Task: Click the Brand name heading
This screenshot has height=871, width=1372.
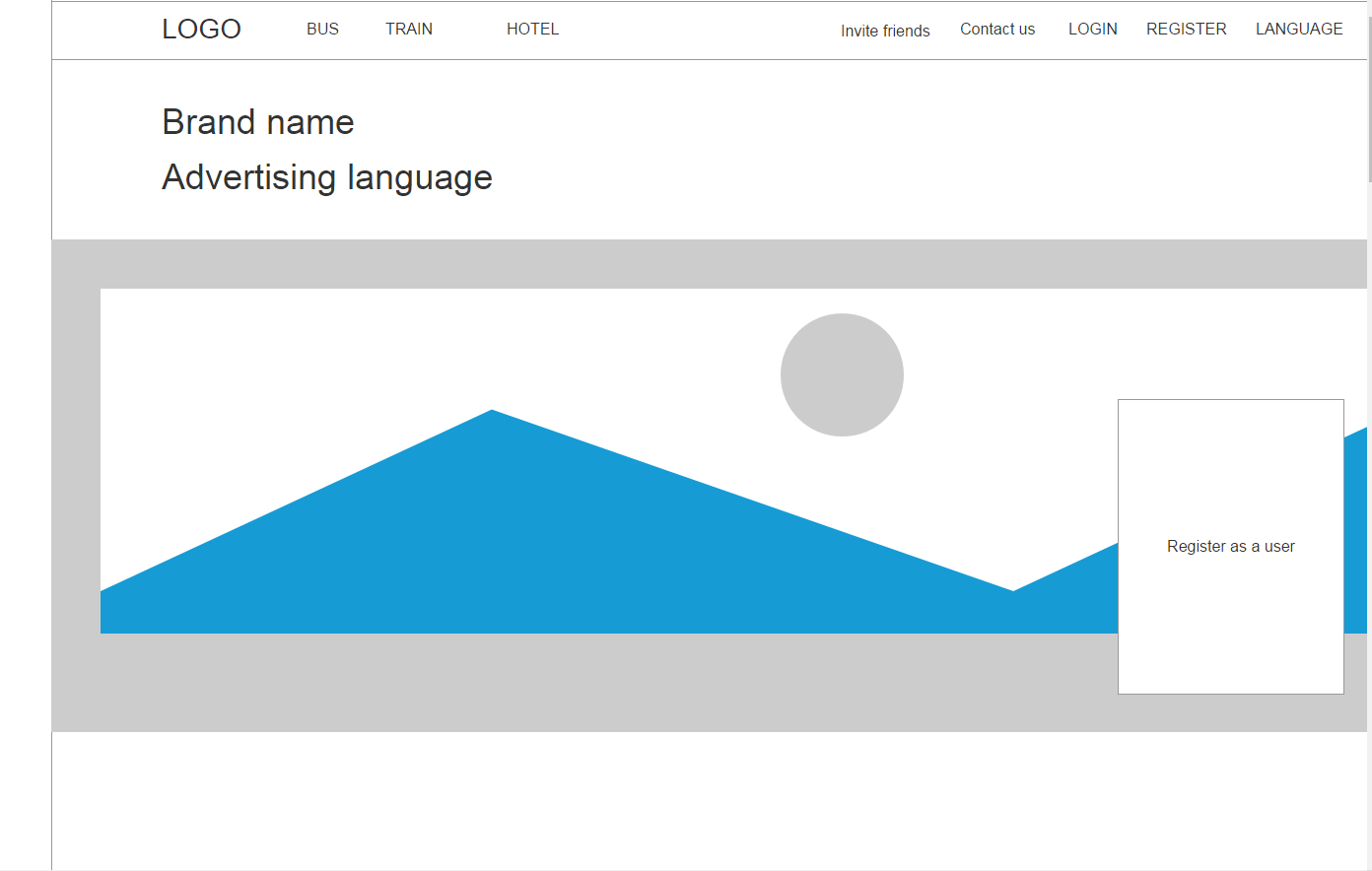Action: coord(258,122)
